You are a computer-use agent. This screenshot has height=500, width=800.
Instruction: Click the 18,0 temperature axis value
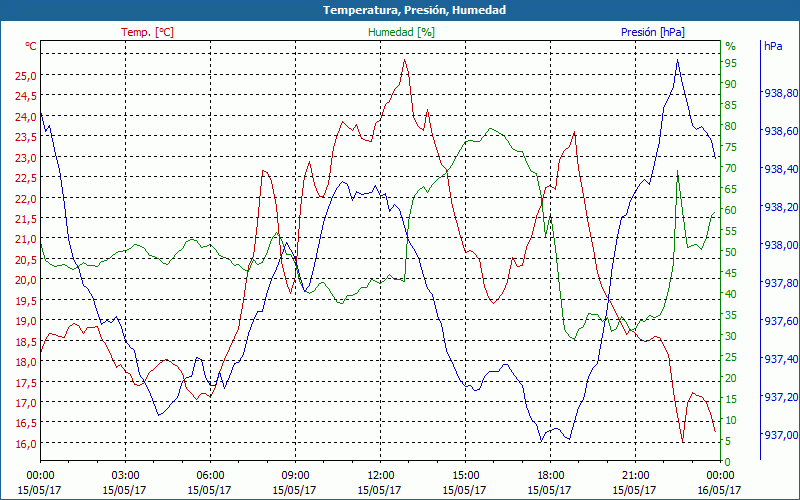coord(25,362)
